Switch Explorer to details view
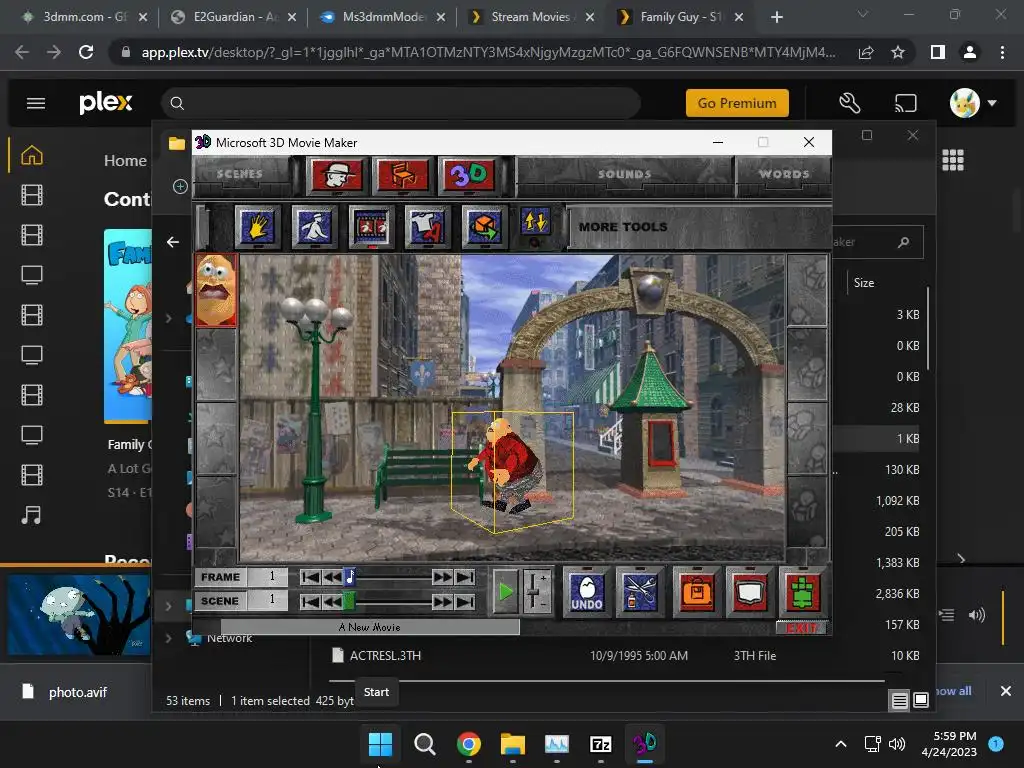1024x768 pixels. [899, 700]
